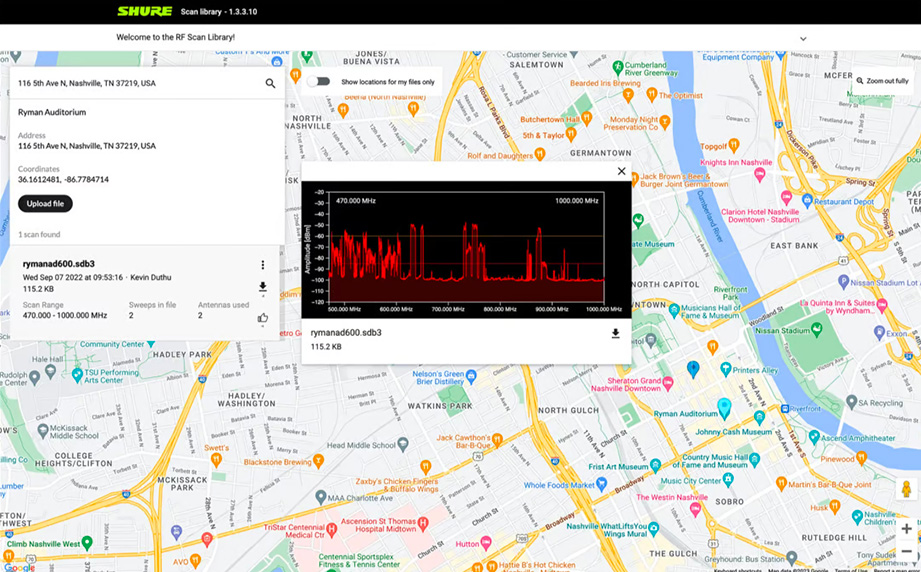Image resolution: width=921 pixels, height=572 pixels.
Task: Click the map zoom in plus button
Action: [x=906, y=529]
